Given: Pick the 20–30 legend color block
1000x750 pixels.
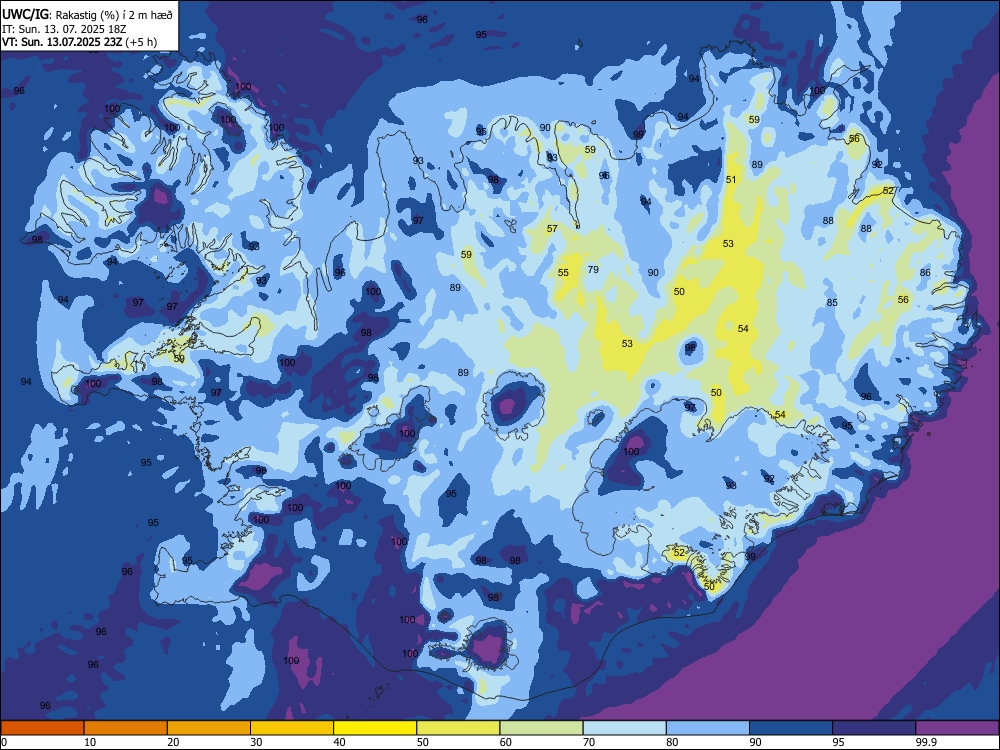Looking at the screenshot, I should 209,728.
